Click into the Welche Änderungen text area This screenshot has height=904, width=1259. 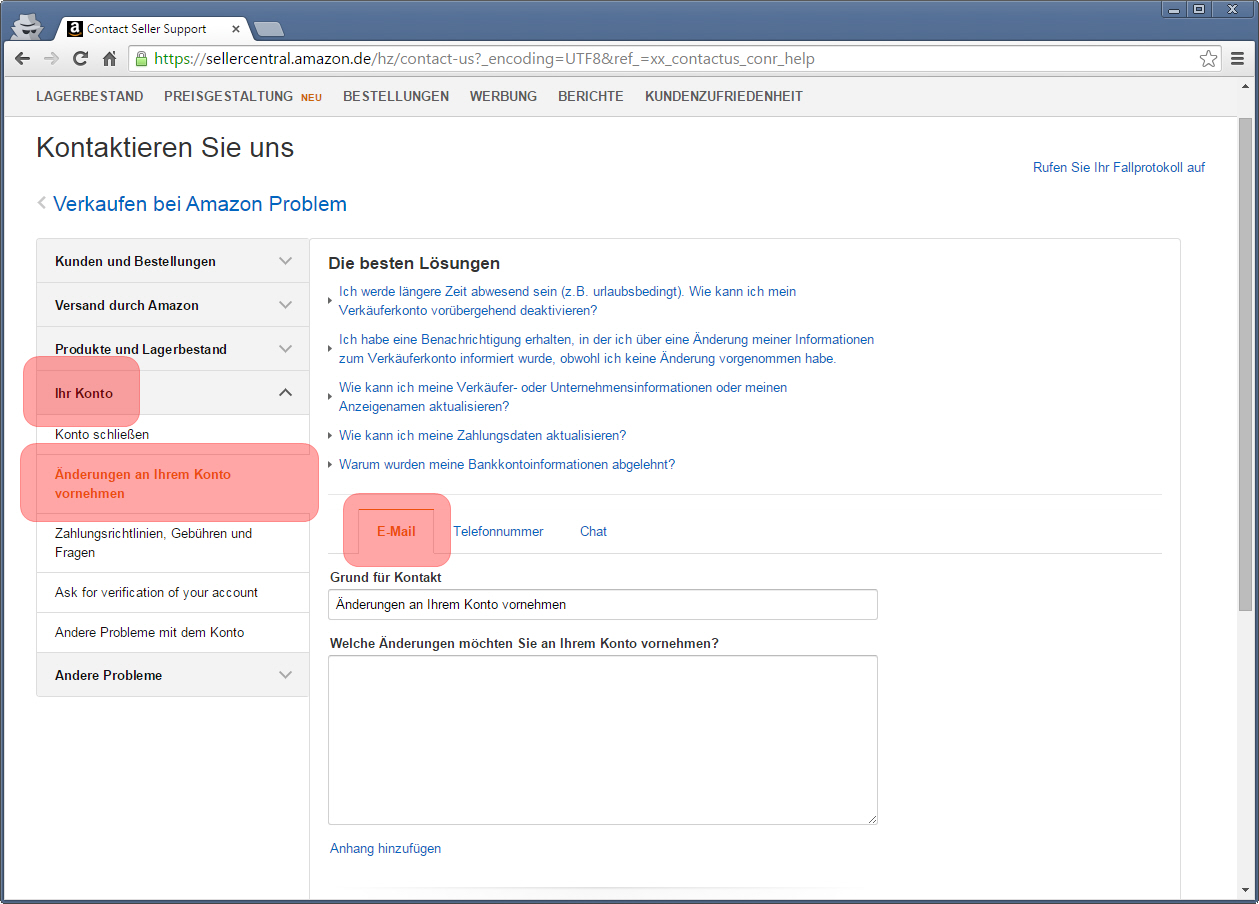[x=603, y=740]
